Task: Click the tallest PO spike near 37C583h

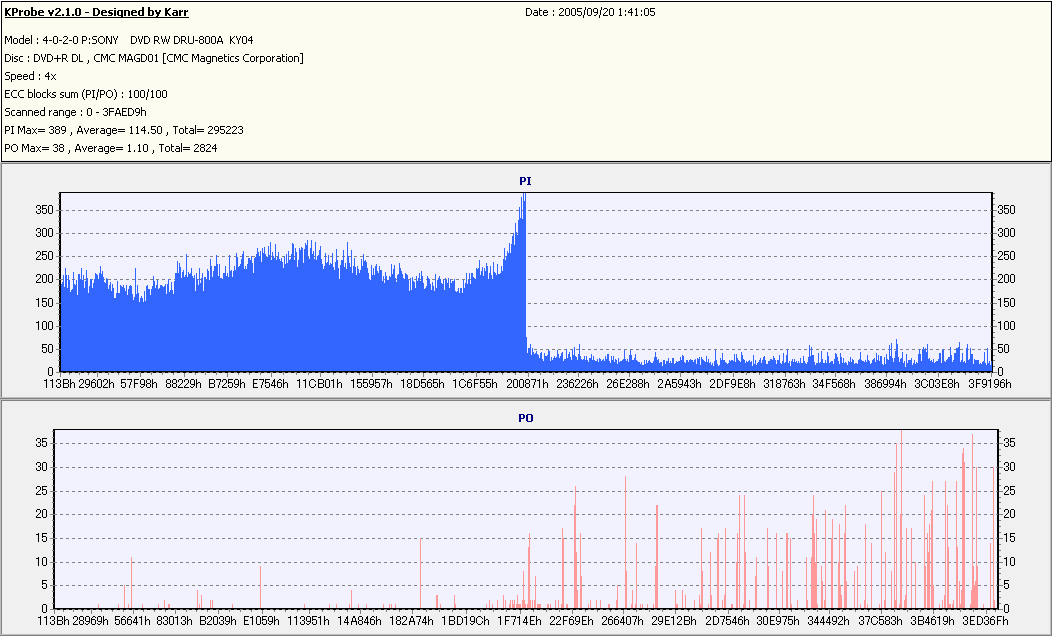Action: (901, 519)
